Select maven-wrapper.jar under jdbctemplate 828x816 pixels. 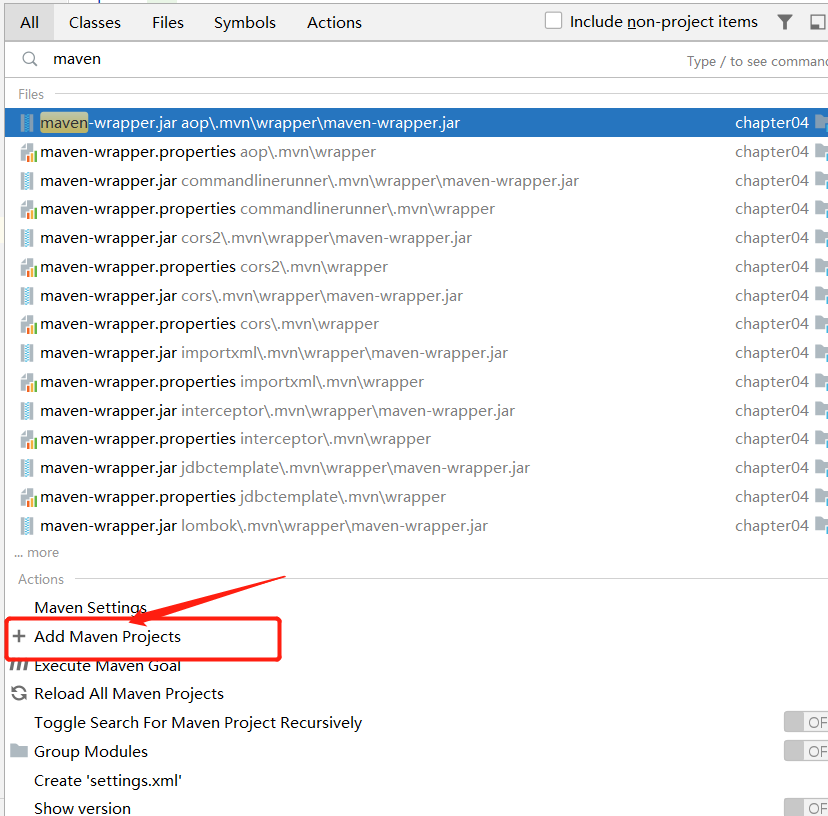coord(416,468)
